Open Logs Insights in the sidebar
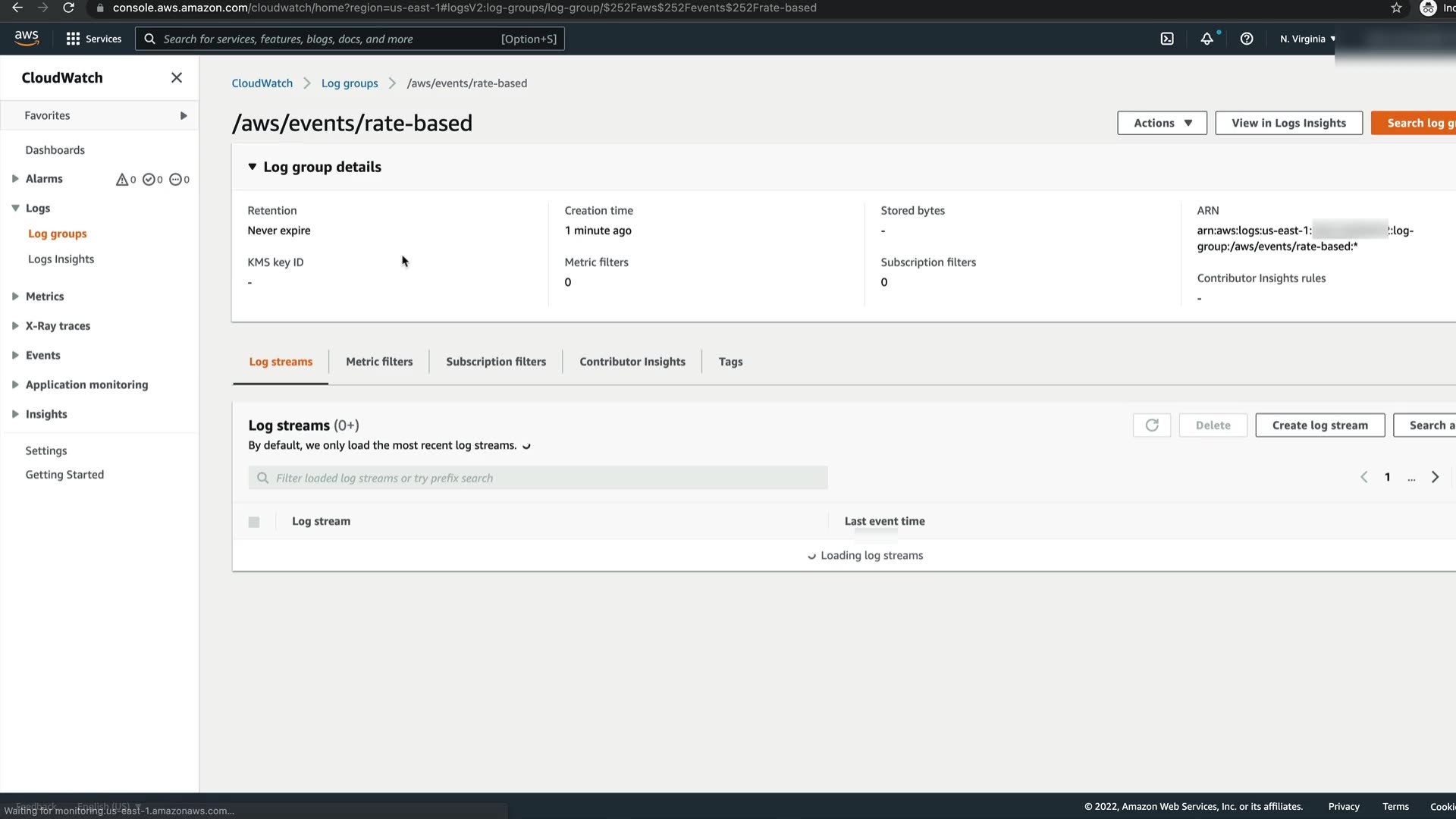1456x819 pixels. pos(61,259)
